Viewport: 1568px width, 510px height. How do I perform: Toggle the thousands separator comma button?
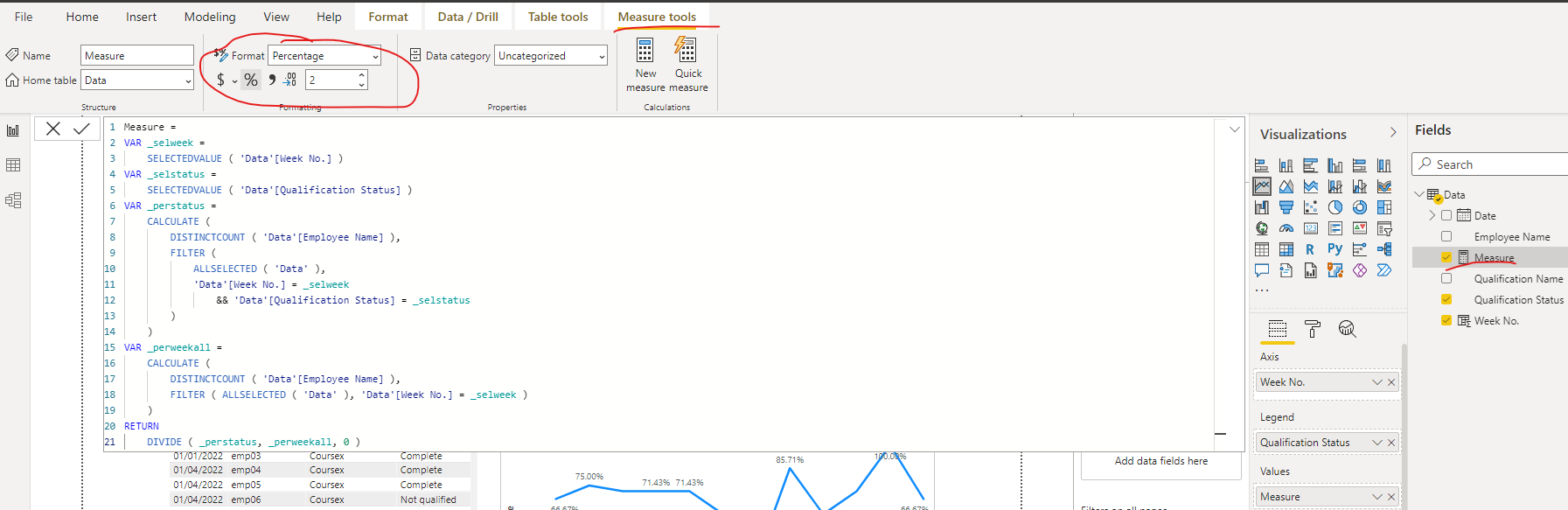coord(272,80)
